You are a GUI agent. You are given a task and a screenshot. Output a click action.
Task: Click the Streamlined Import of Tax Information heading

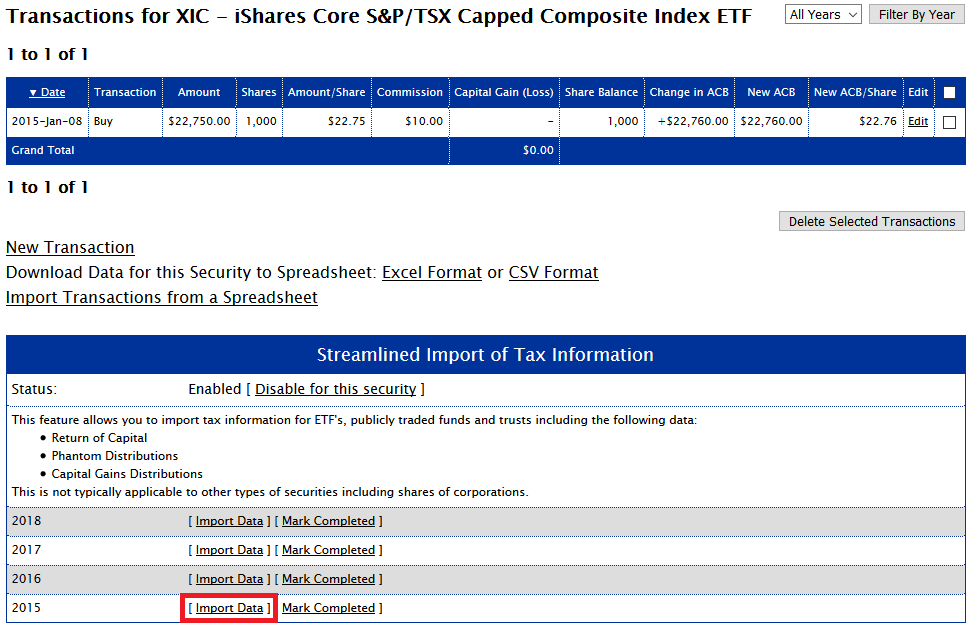point(485,354)
